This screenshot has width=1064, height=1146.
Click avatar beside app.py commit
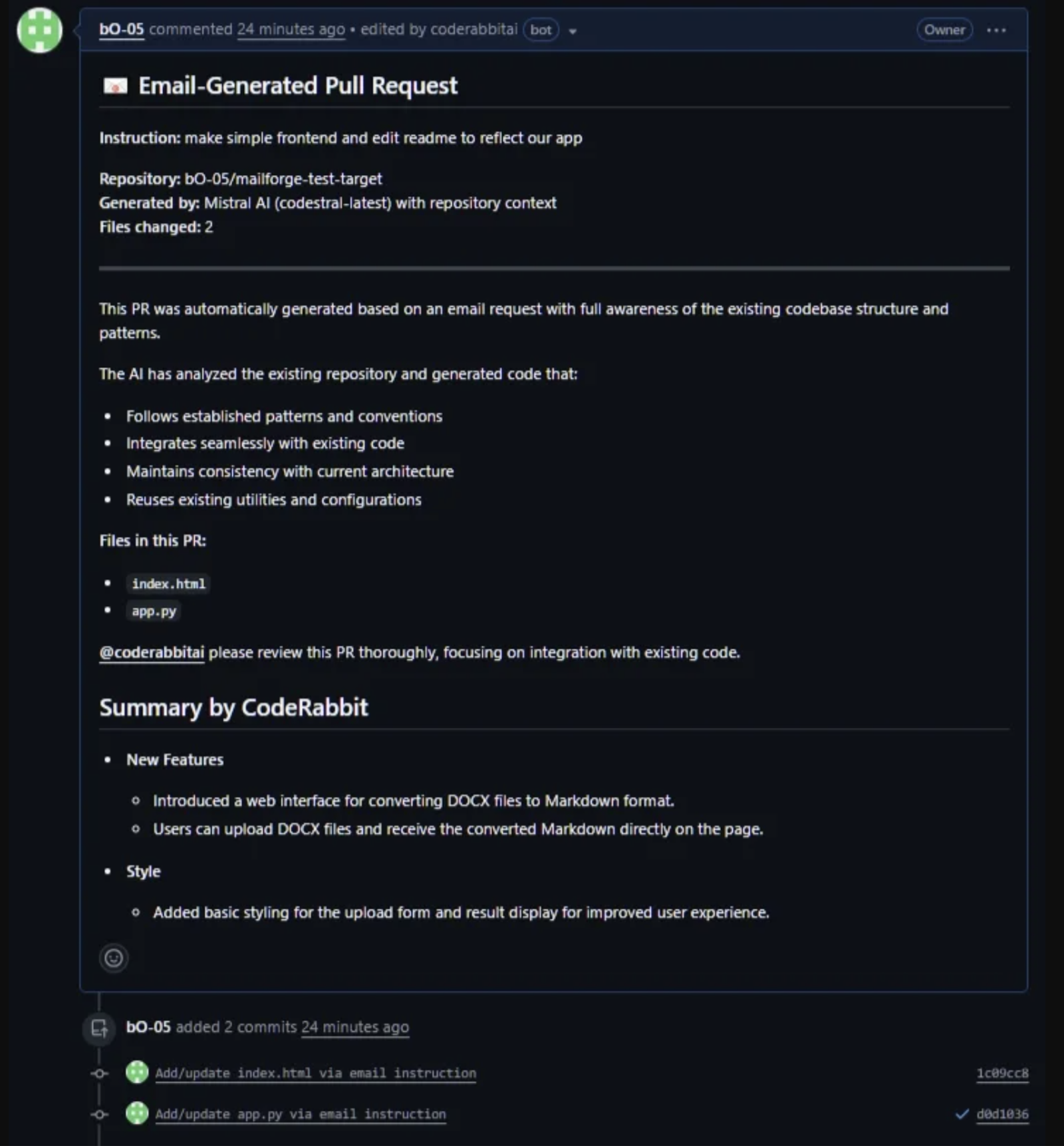tap(137, 1113)
